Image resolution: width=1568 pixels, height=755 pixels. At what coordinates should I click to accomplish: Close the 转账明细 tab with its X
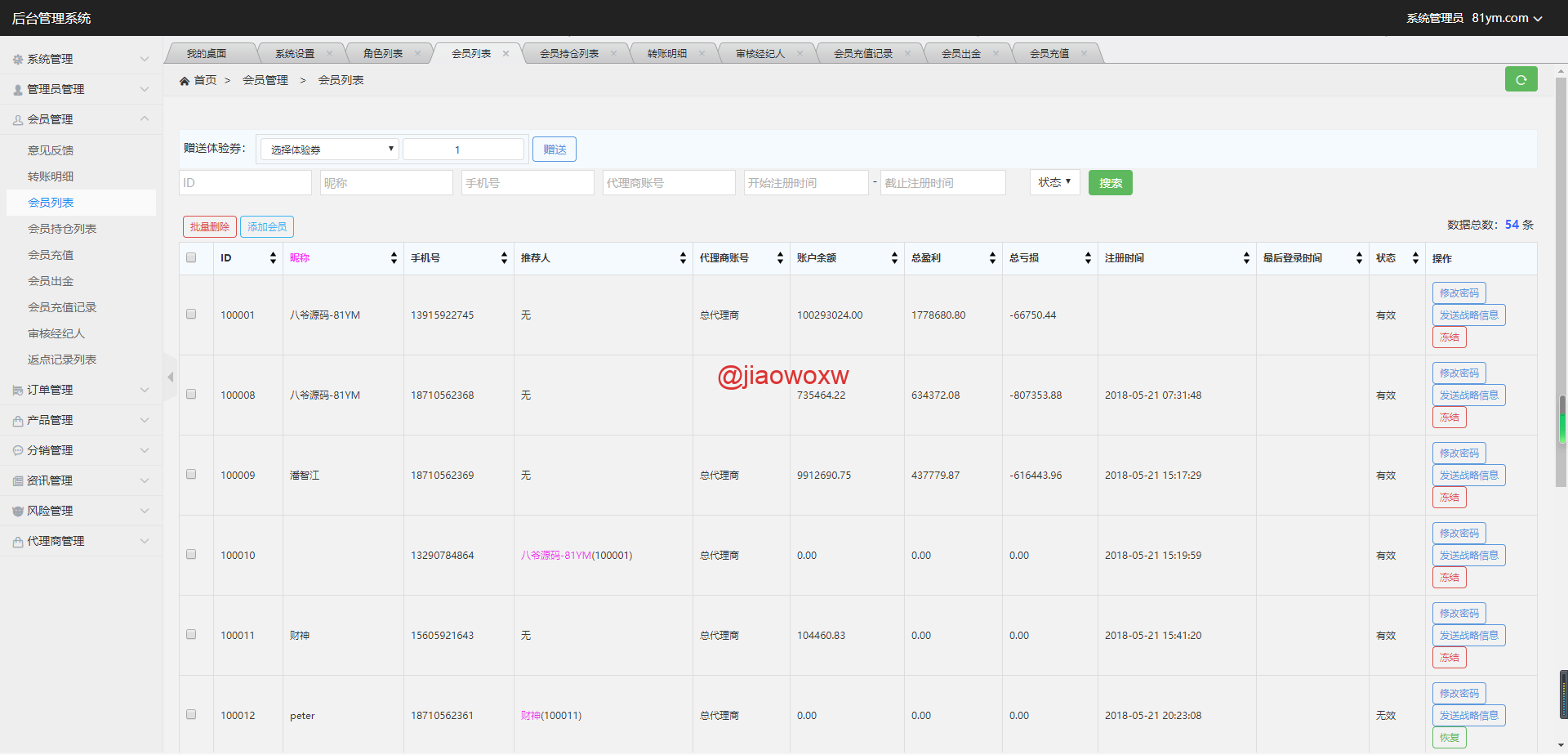point(702,54)
